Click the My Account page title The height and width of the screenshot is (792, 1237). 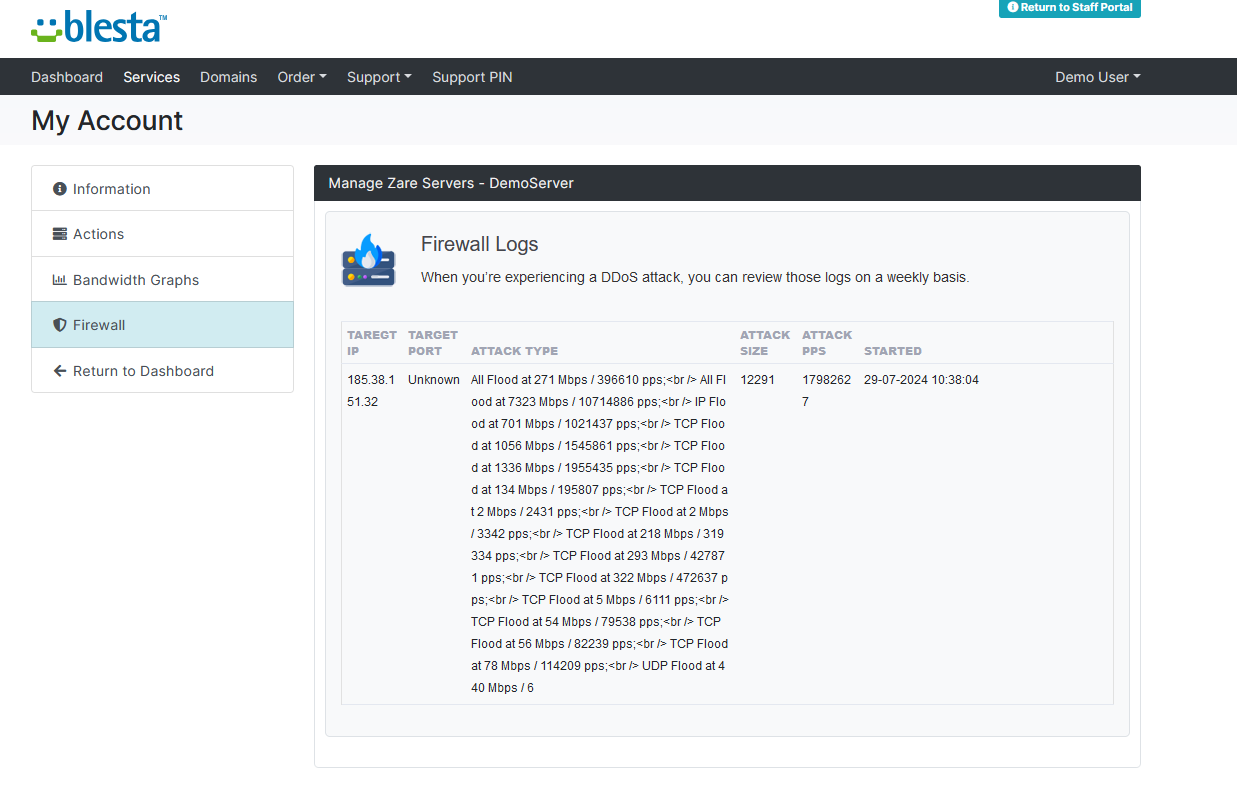pos(107,121)
